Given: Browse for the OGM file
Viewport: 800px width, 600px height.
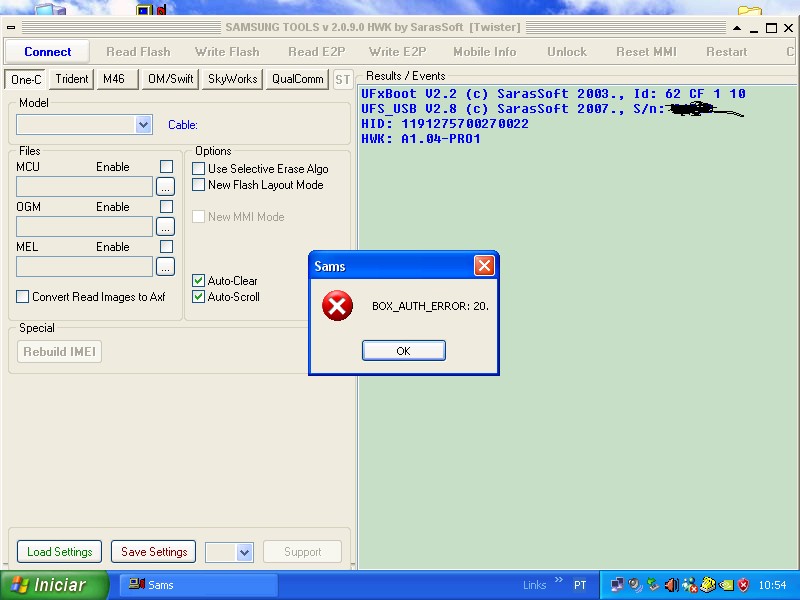Looking at the screenshot, I should coord(165,227).
